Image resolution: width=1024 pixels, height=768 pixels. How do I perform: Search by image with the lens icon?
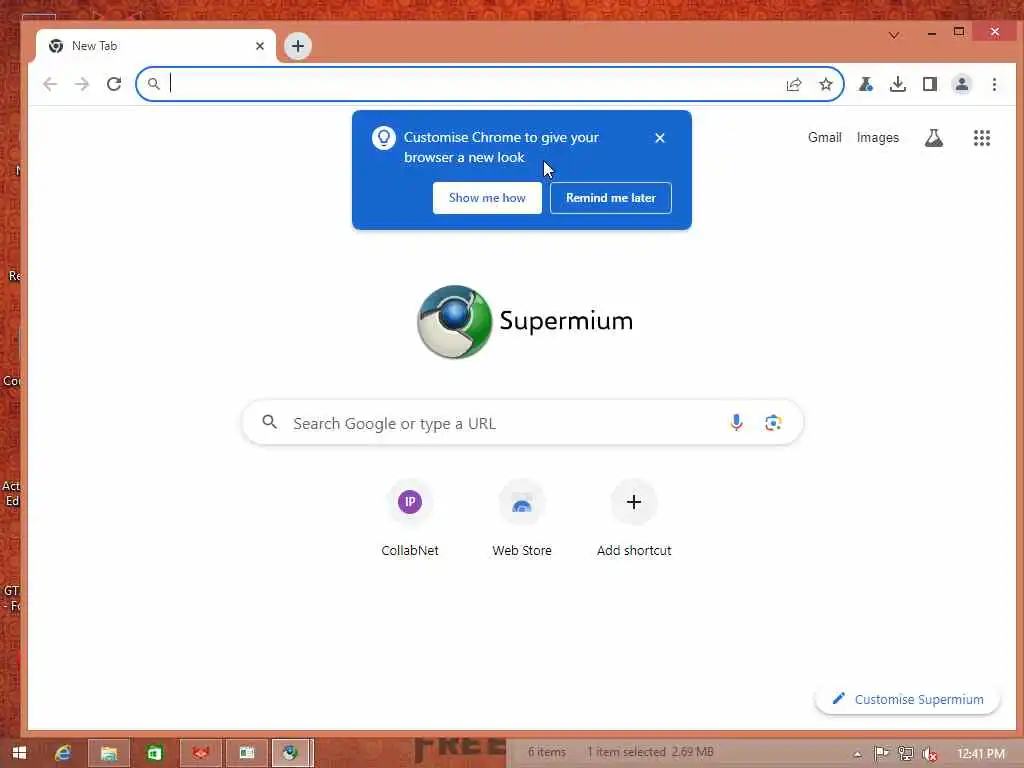773,423
